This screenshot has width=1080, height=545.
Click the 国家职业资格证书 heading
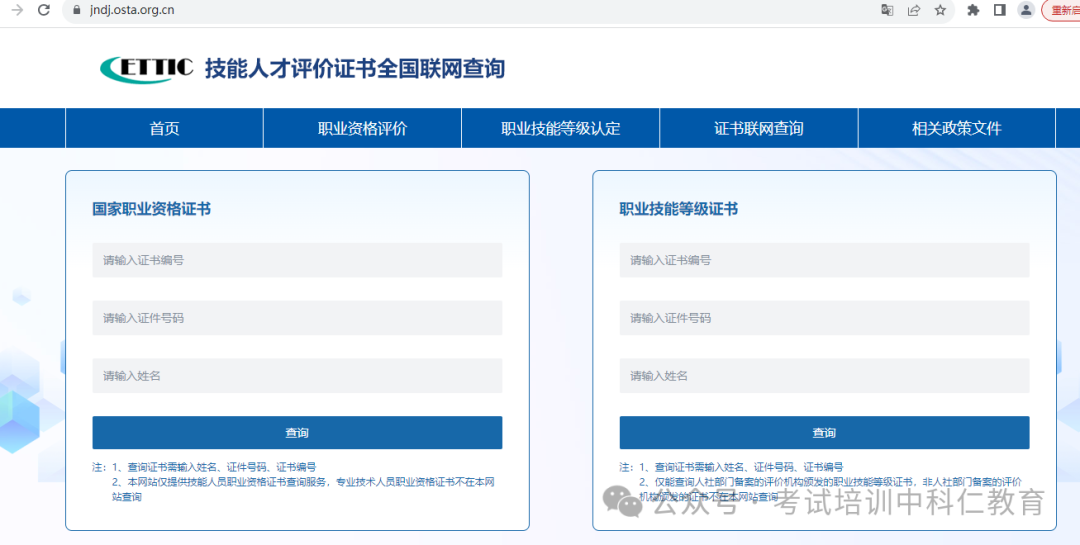click(x=152, y=209)
